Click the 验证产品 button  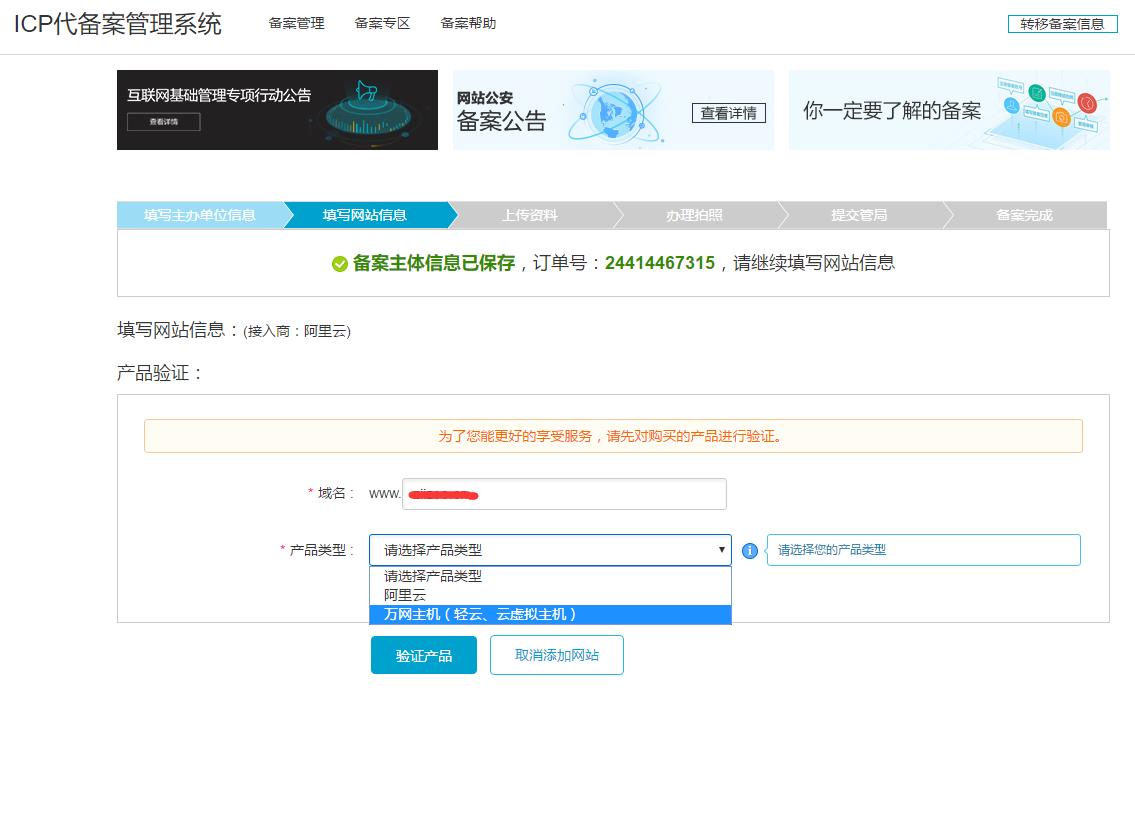tap(423, 655)
